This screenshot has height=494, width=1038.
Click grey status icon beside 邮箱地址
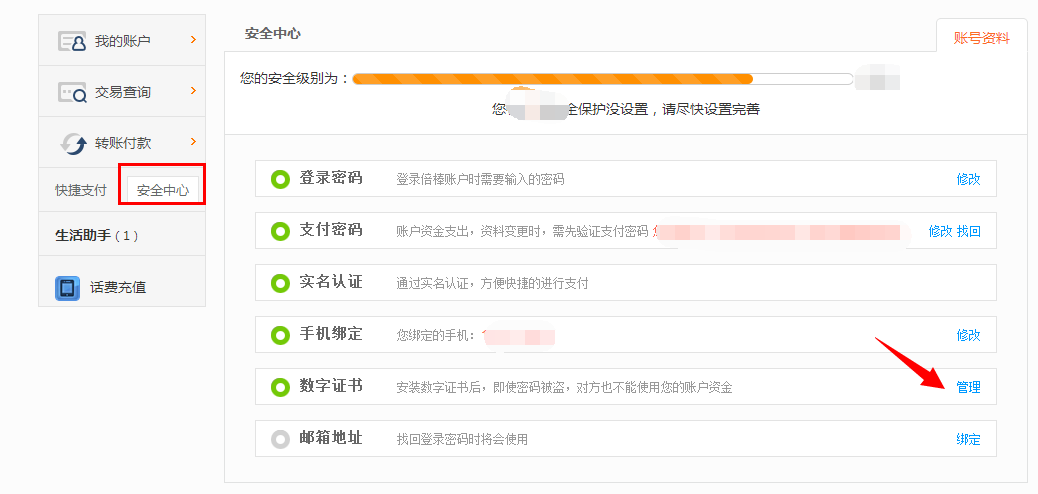click(280, 439)
